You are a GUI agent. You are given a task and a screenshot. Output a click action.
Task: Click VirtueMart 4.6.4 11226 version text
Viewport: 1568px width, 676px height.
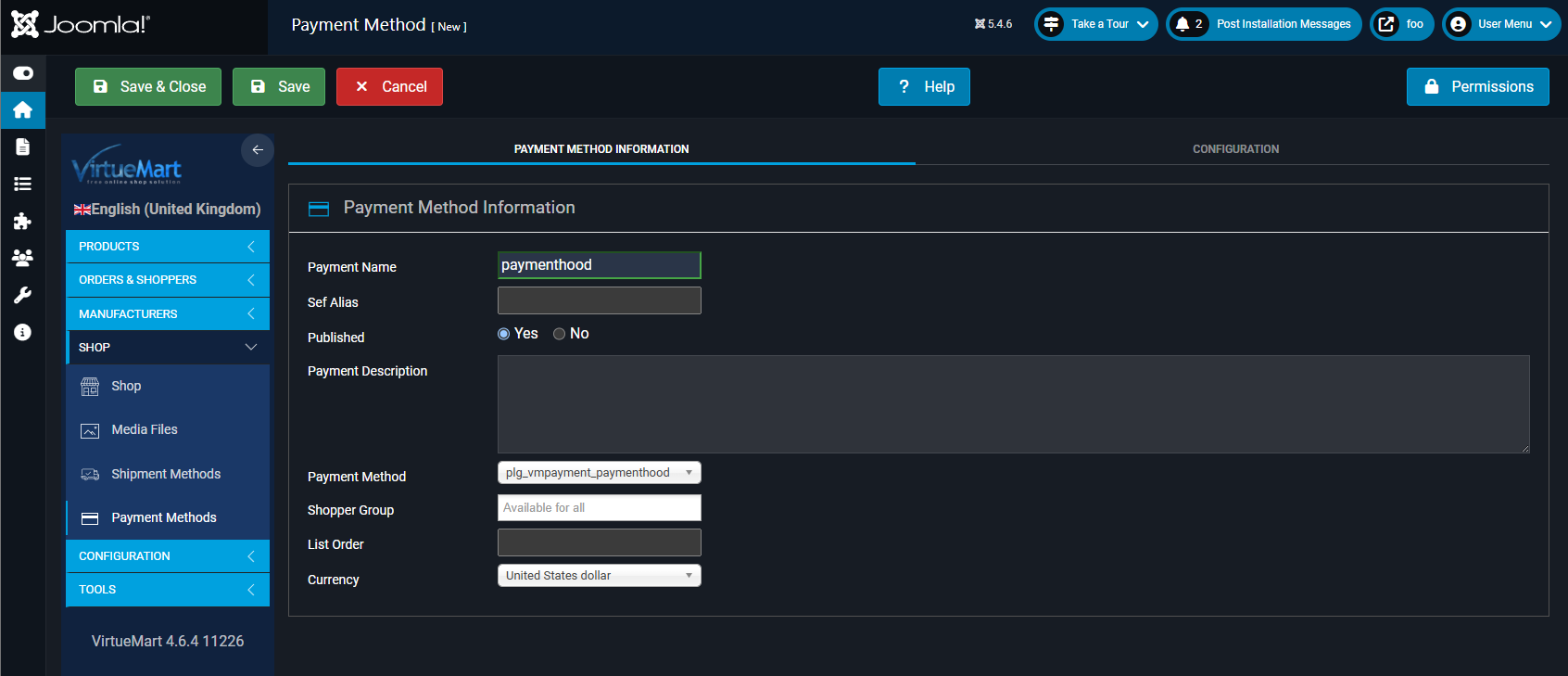168,642
